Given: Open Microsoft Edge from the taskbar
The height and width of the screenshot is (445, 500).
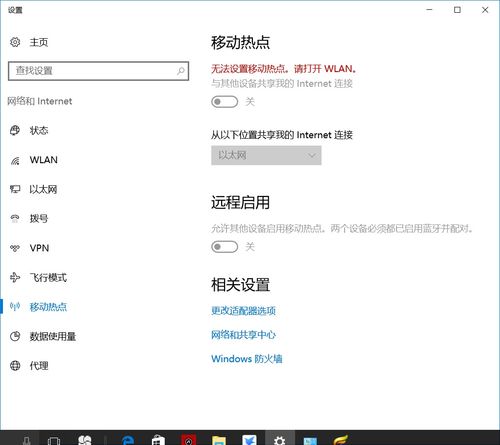Looking at the screenshot, I should [x=128, y=439].
